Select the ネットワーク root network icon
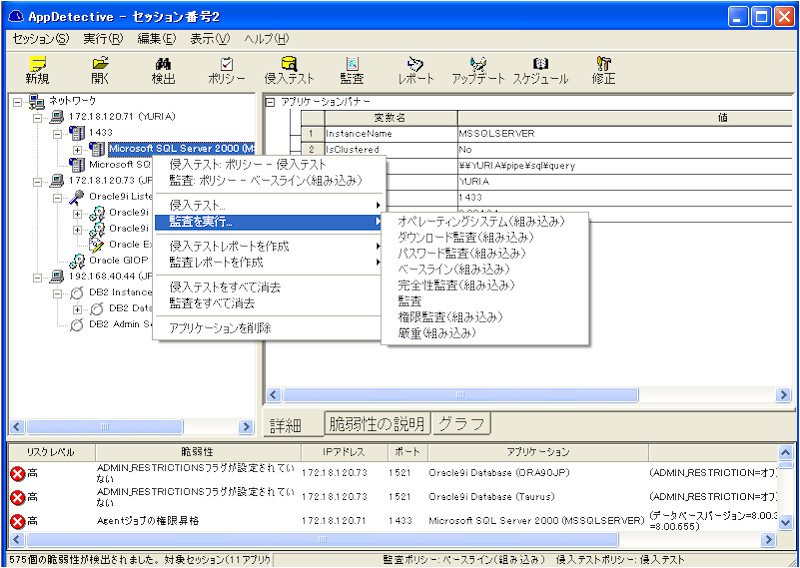The width and height of the screenshot is (800, 568). (37, 102)
